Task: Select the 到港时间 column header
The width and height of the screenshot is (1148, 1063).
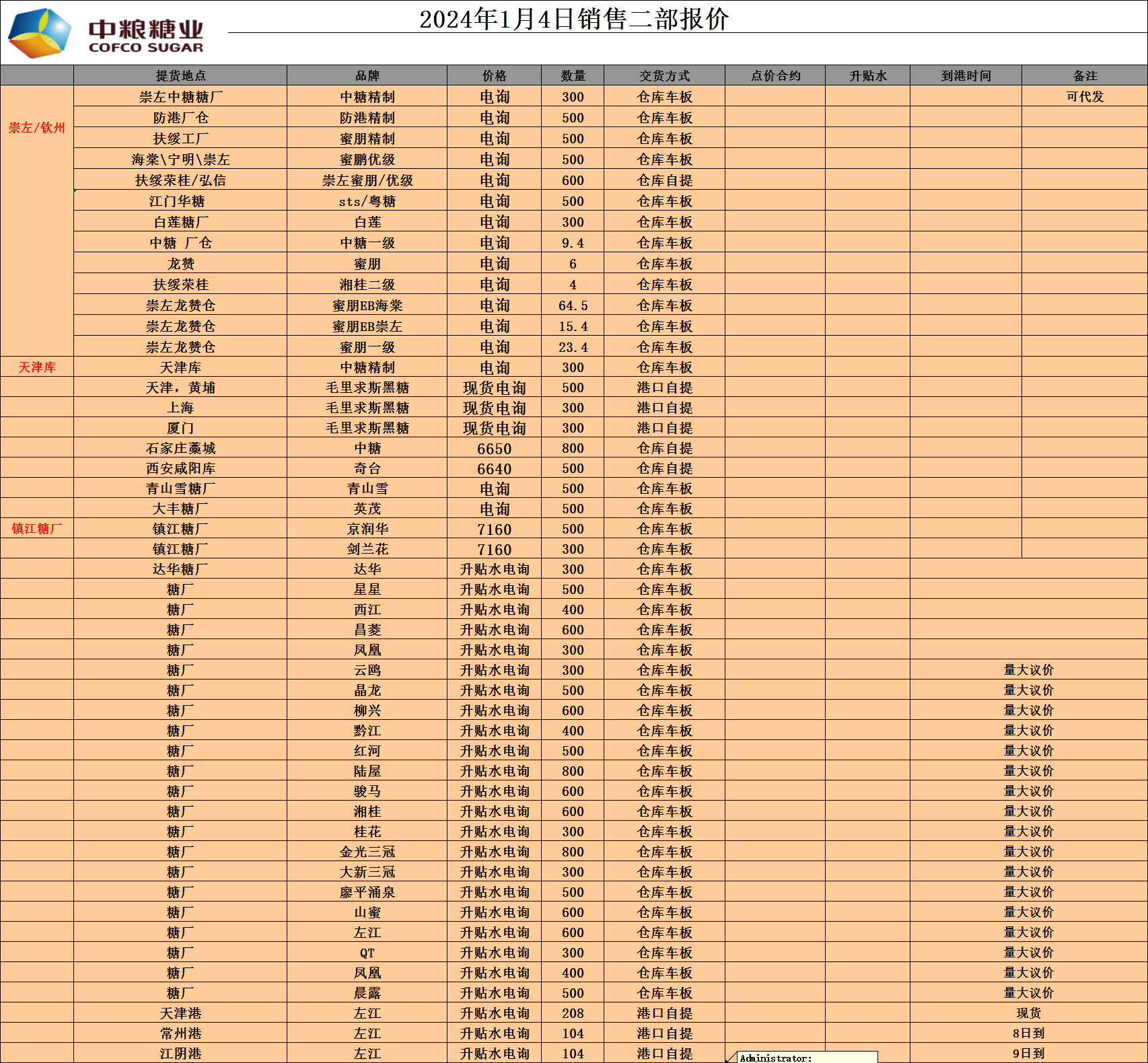Action: pos(966,75)
